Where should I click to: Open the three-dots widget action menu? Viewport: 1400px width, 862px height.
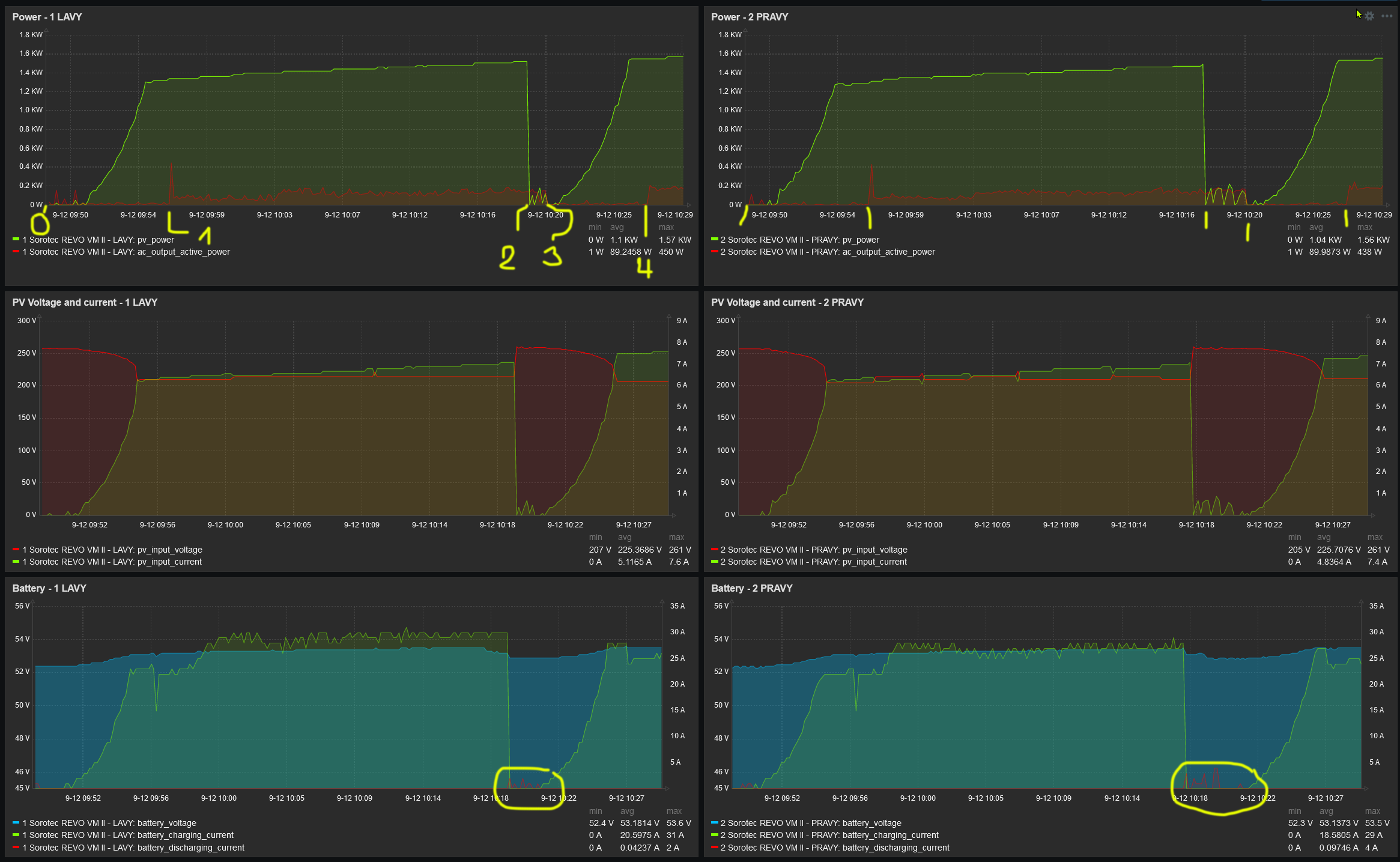point(1387,16)
